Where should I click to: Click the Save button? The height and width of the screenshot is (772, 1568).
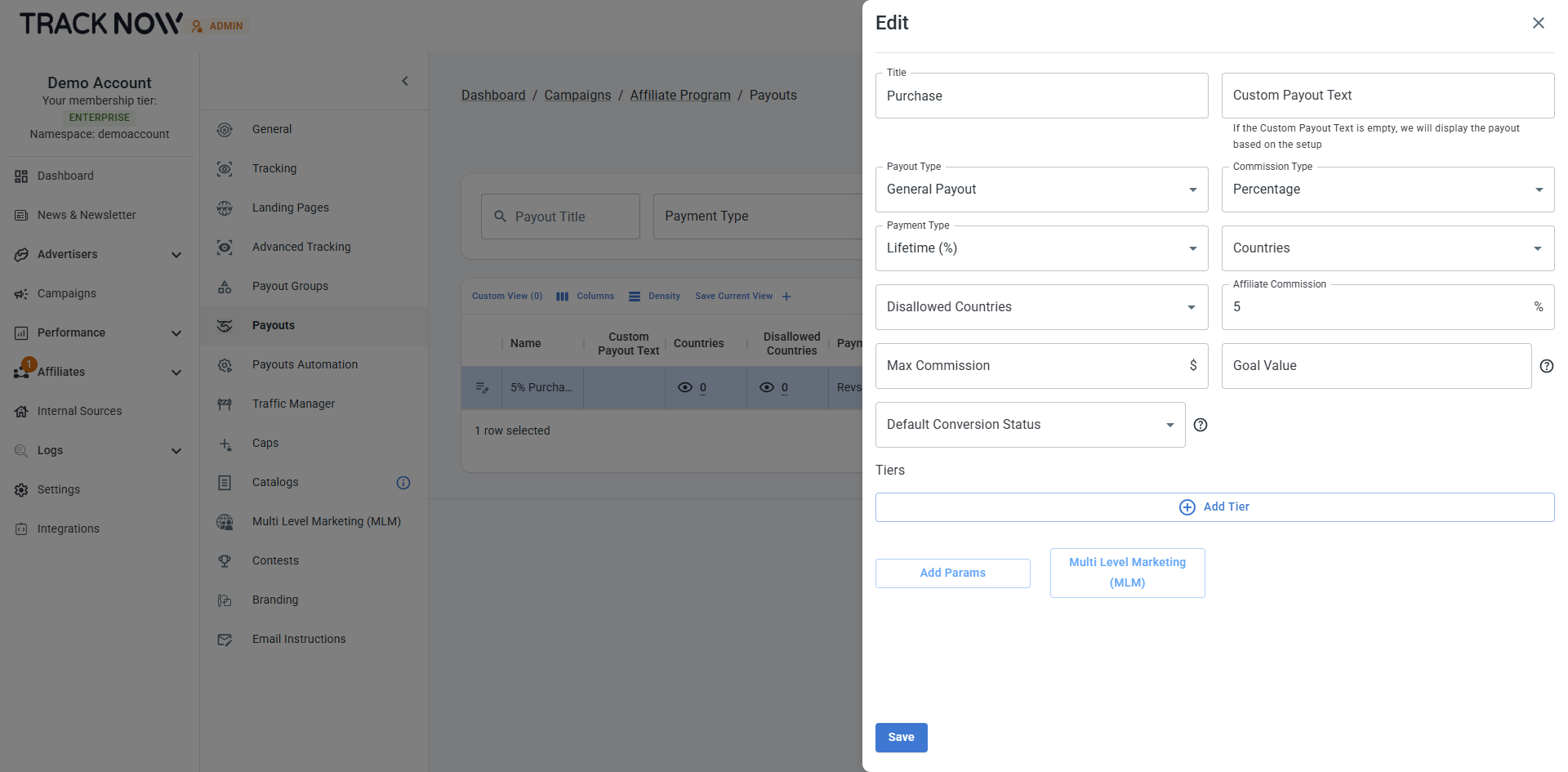[x=901, y=737]
